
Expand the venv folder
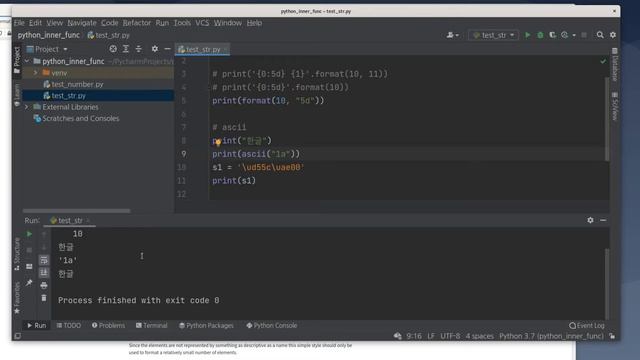tap(36, 73)
